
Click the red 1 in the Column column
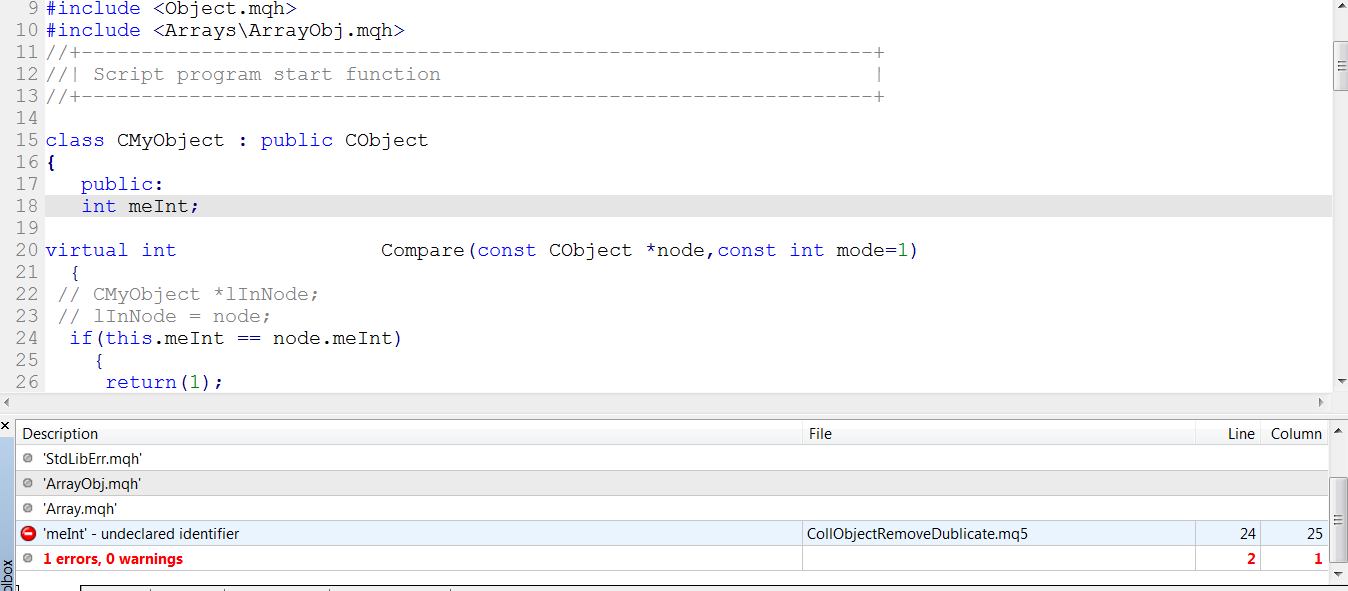click(1318, 559)
